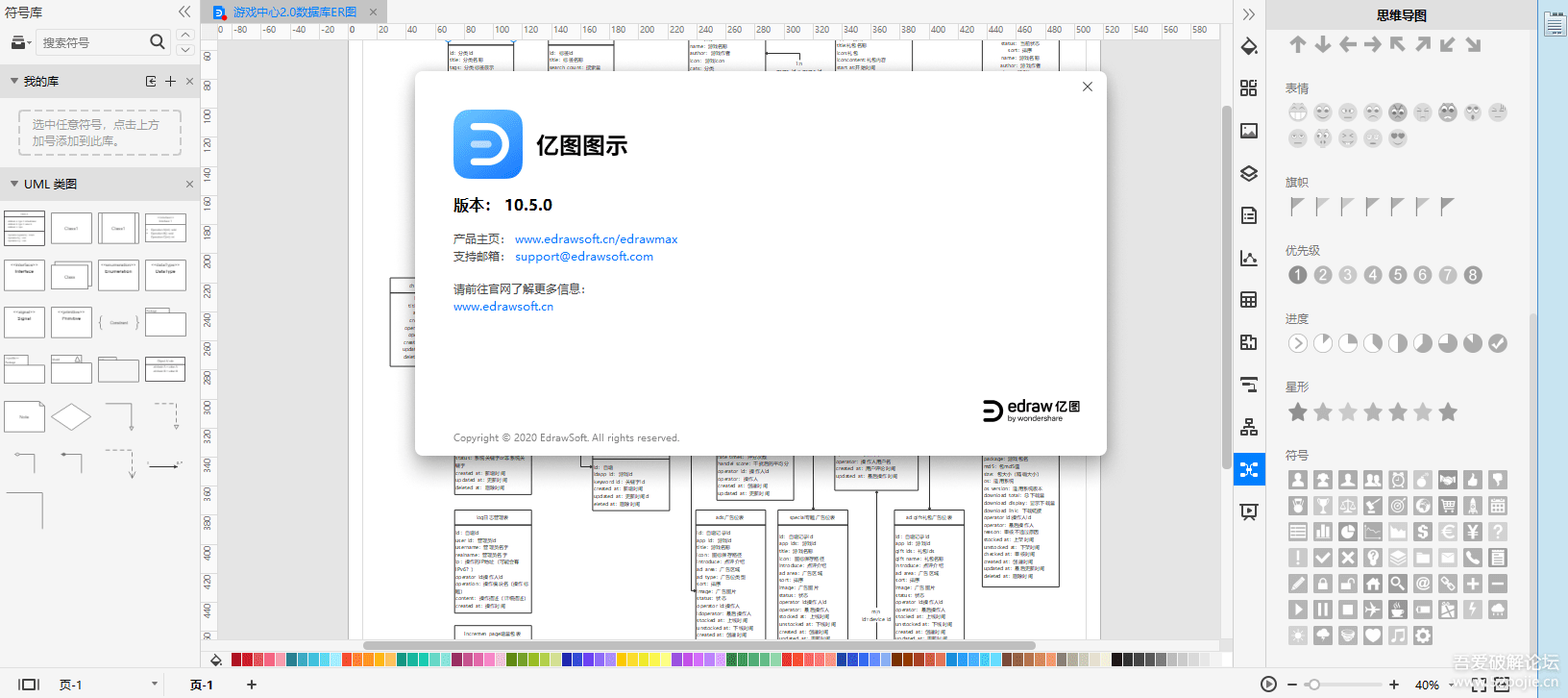Collapse the symbol library panel chevrons
The width and height of the screenshot is (1568, 698).
coord(184,12)
